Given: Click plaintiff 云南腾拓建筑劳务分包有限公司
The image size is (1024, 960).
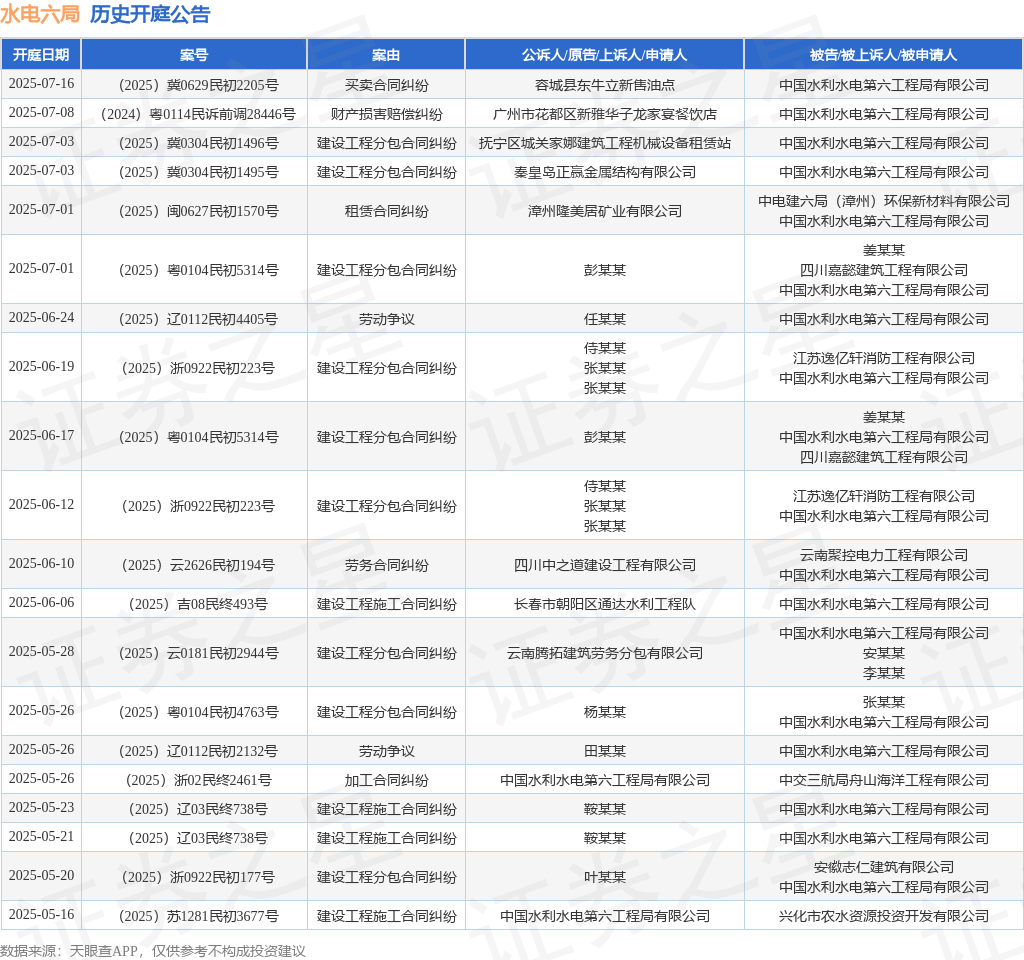Looking at the screenshot, I should tap(604, 654).
